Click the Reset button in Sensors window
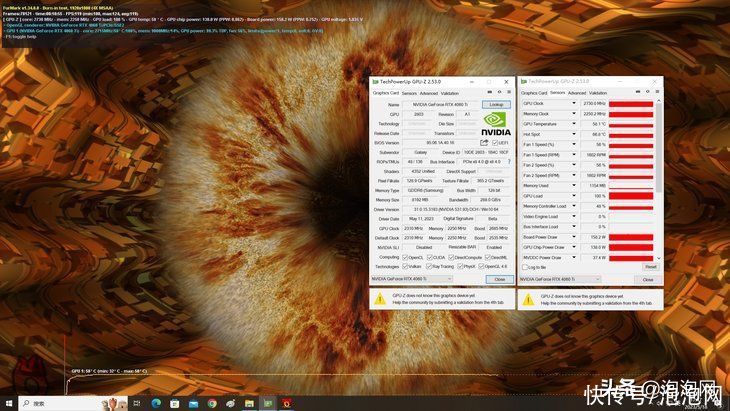This screenshot has width=730, height=411. click(x=650, y=267)
